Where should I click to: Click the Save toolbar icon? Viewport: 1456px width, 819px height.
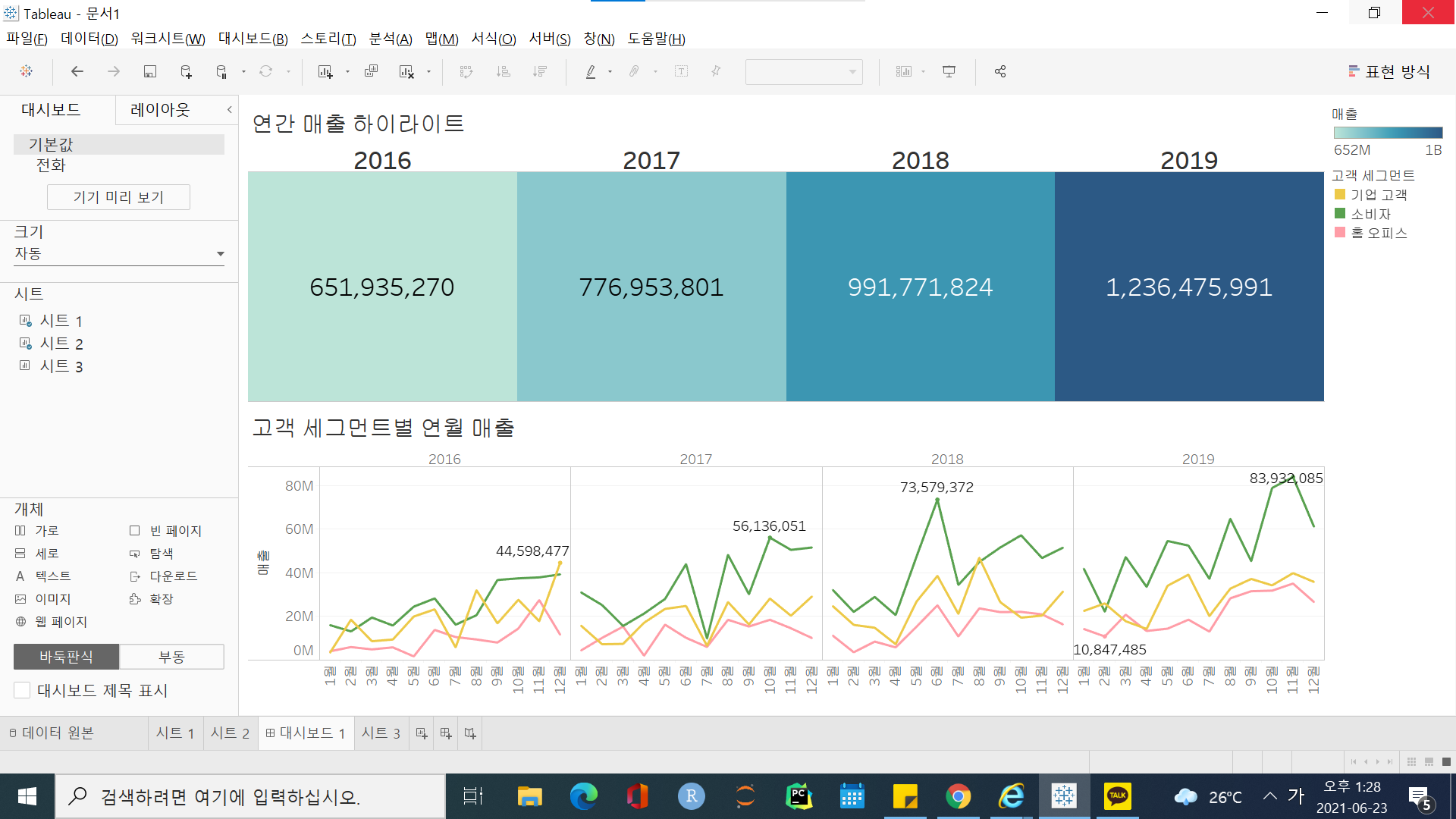[x=149, y=71]
